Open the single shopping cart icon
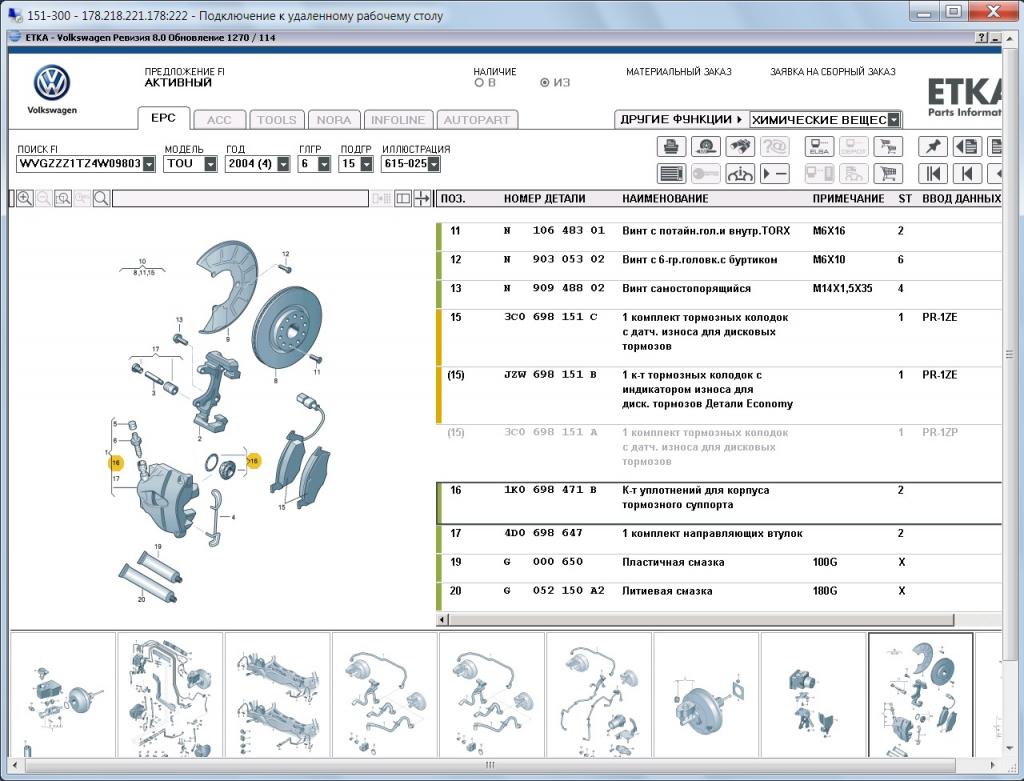 pos(888,174)
